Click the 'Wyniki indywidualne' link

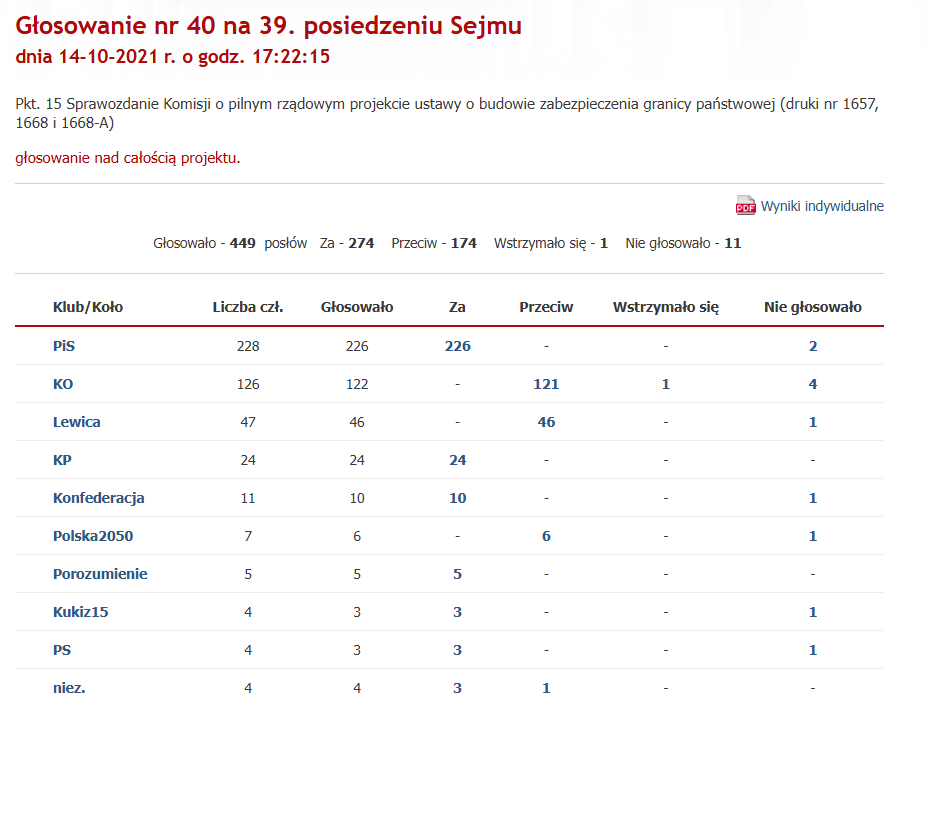point(820,206)
